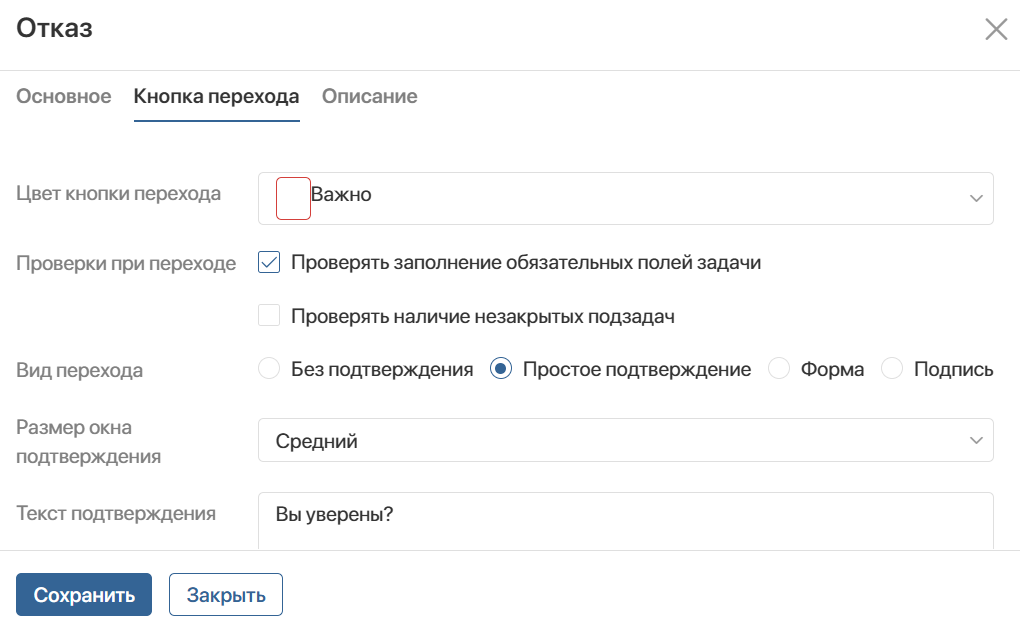The height and width of the screenshot is (623, 1020).
Task: Click the red-outlined color swatch next to Важно
Action: click(293, 198)
